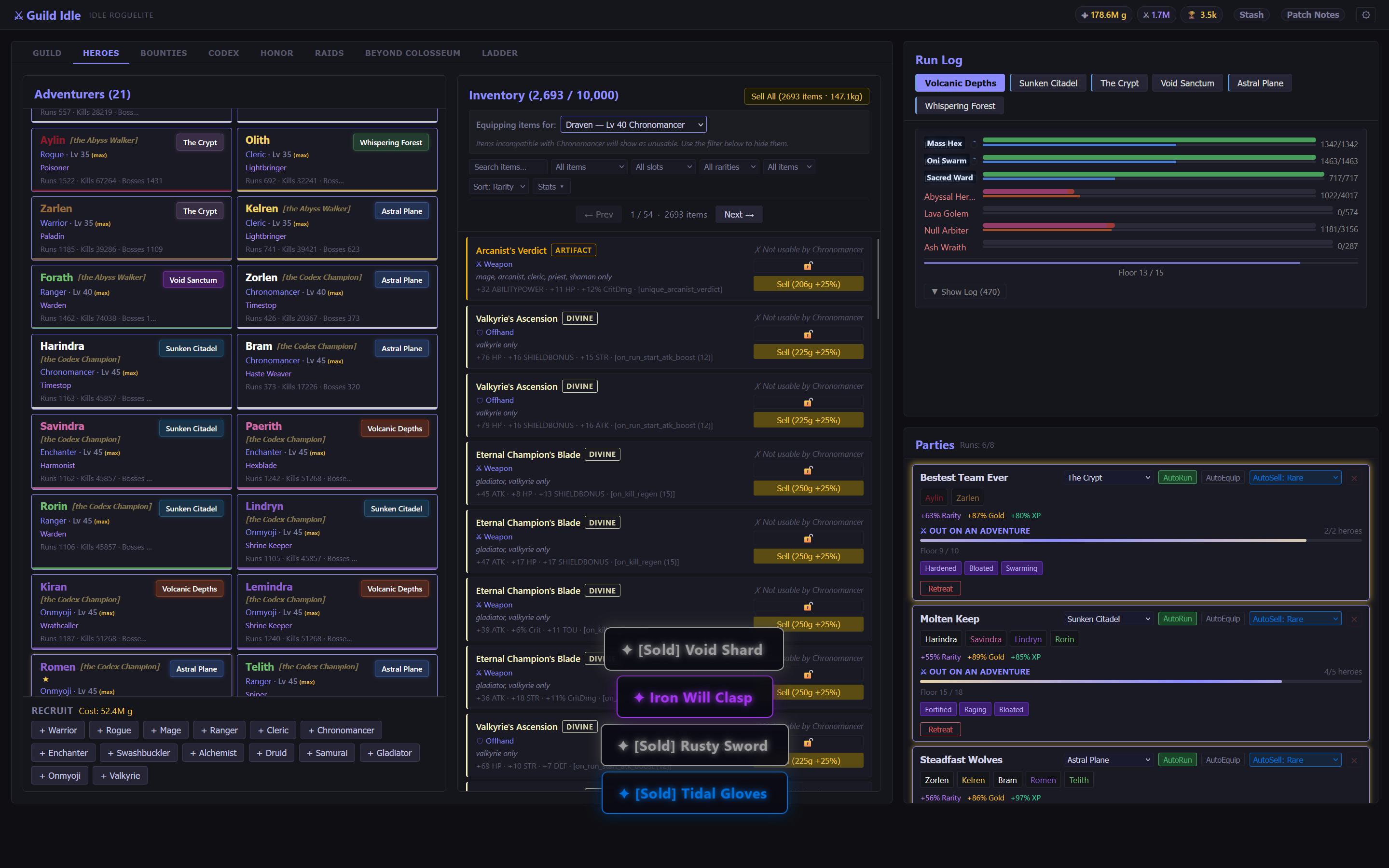Image resolution: width=1389 pixels, height=868 pixels.
Task: Open the Sort: Rarity dropdown
Action: (498, 187)
